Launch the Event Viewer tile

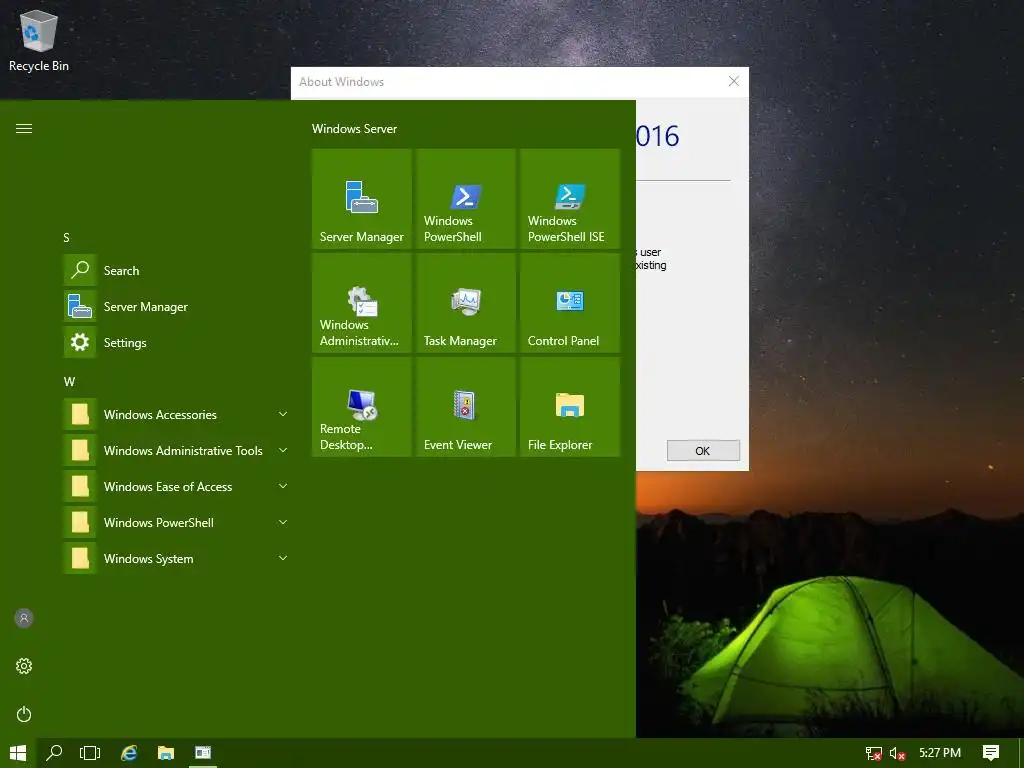tap(466, 406)
